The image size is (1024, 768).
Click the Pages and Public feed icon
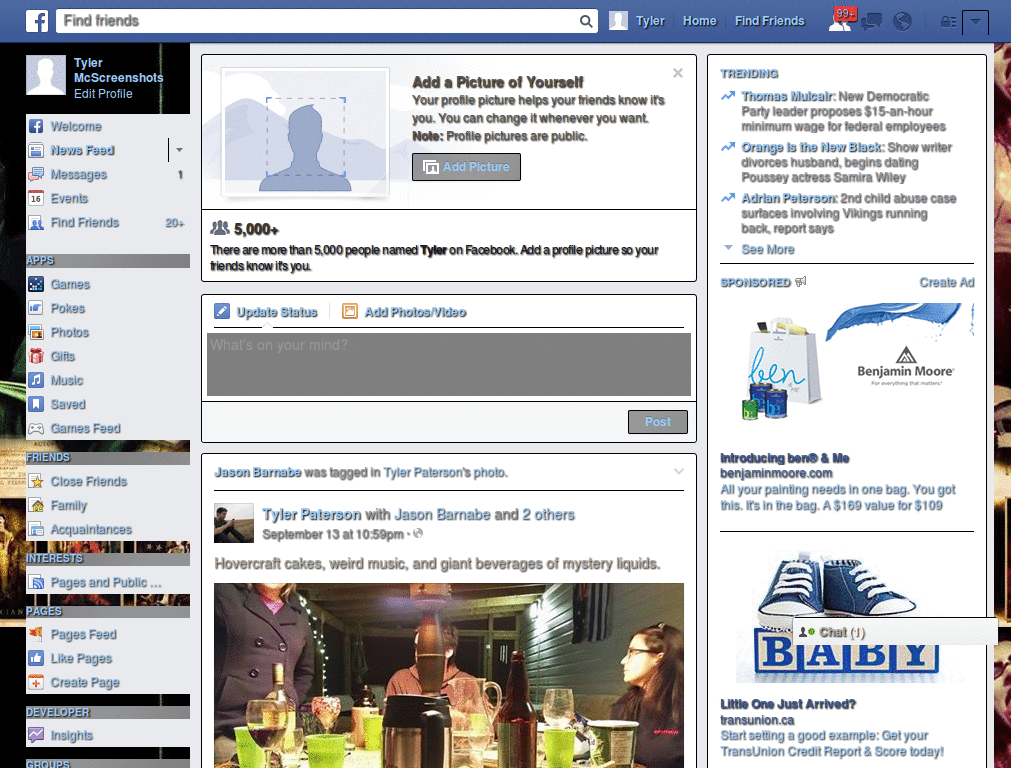point(37,583)
